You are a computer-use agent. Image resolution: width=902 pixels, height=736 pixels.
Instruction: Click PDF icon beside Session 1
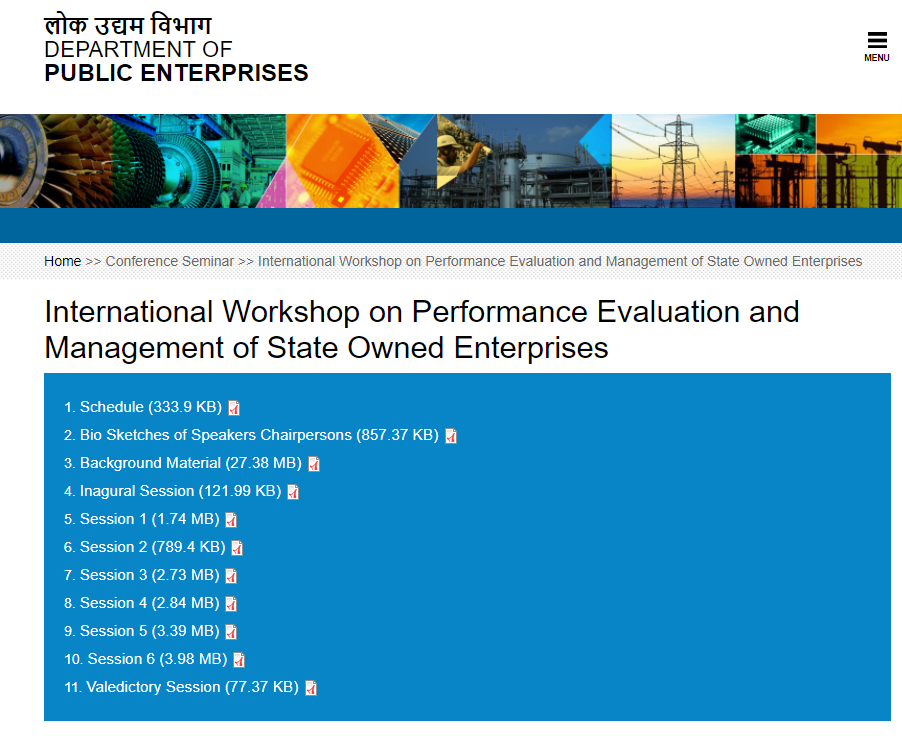[231, 520]
